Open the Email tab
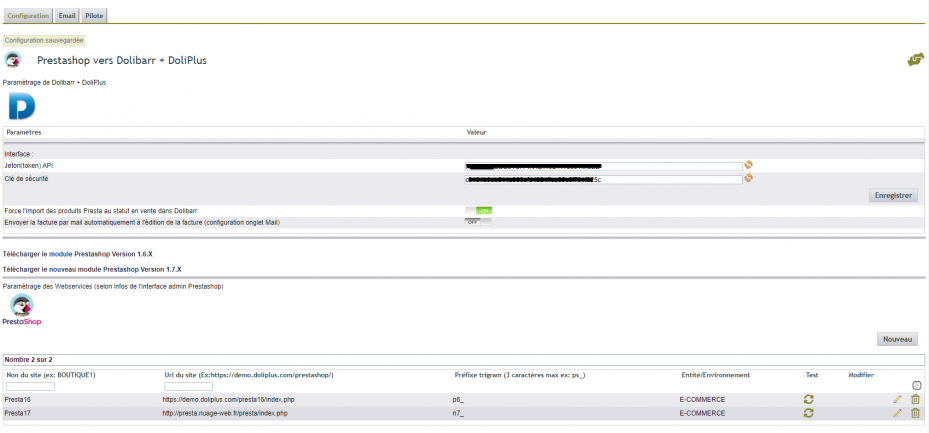Image resolution: width=929 pixels, height=433 pixels. click(67, 16)
